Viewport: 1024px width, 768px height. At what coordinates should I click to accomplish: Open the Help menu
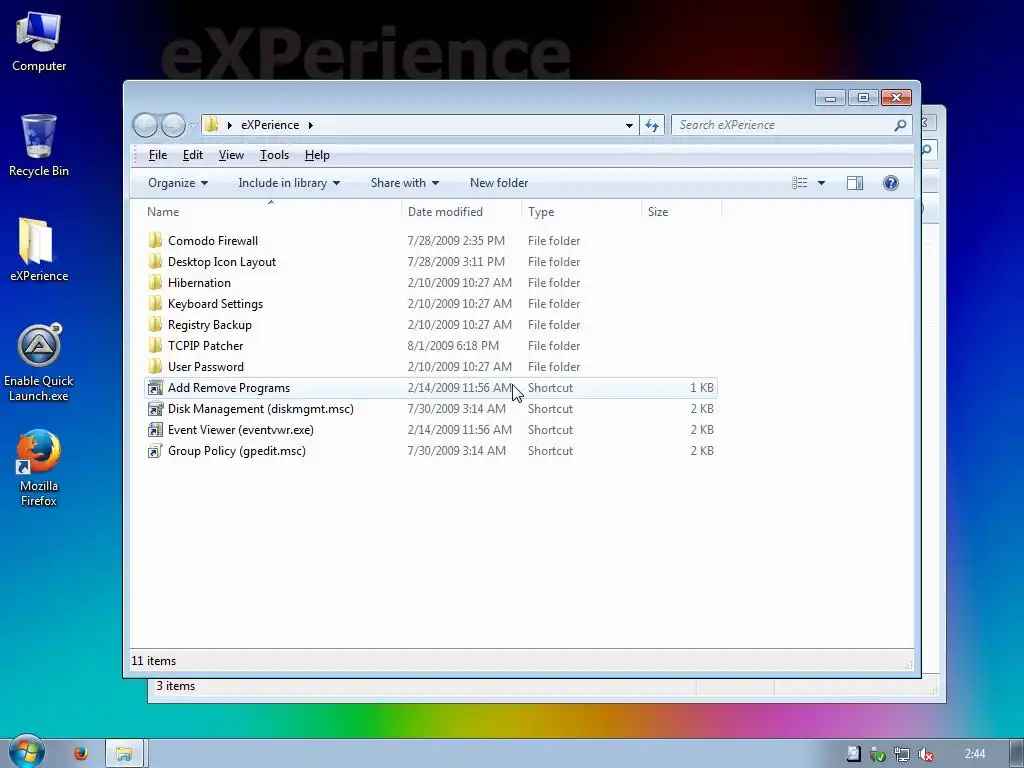(x=317, y=155)
